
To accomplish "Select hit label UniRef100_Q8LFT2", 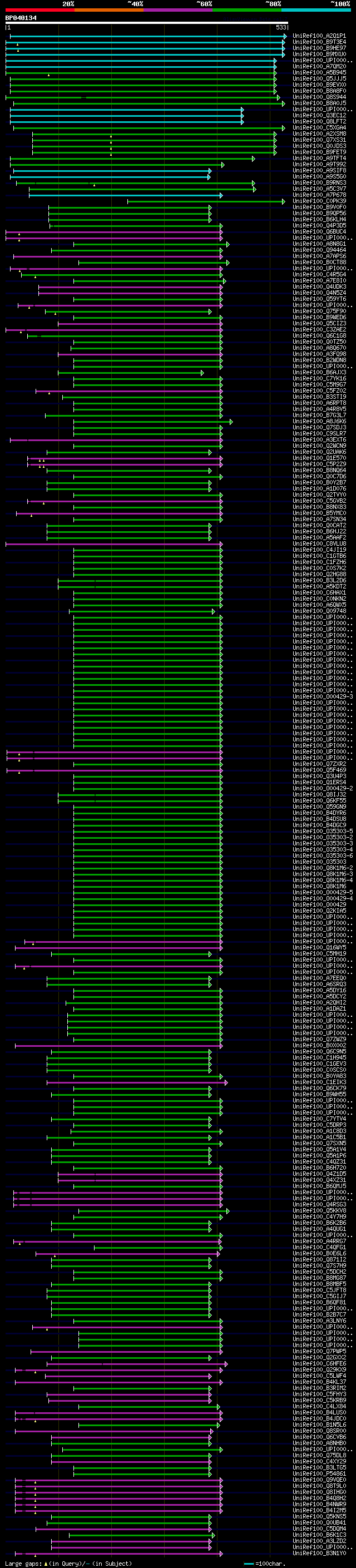I will (319, 122).
